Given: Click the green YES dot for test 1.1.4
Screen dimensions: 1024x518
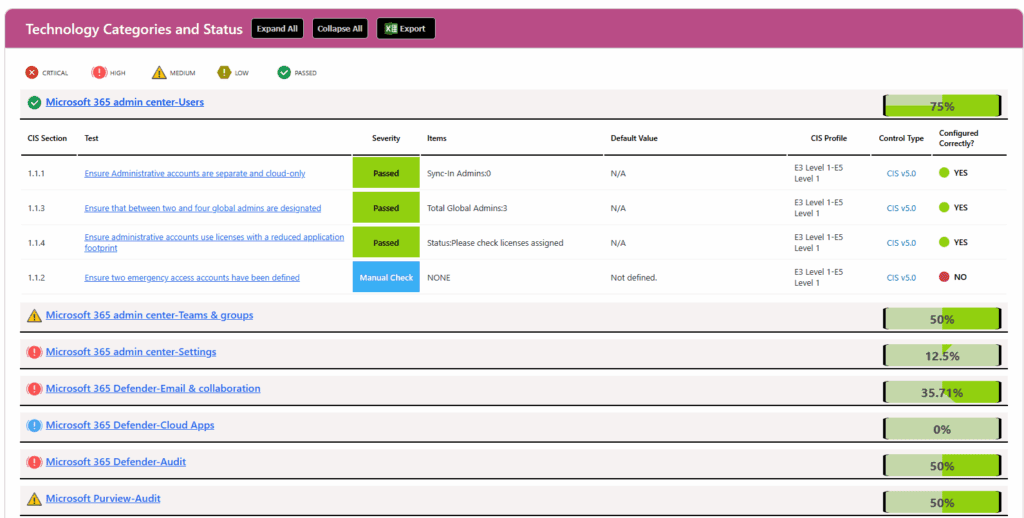Looking at the screenshot, I should pyautogui.click(x=944, y=242).
